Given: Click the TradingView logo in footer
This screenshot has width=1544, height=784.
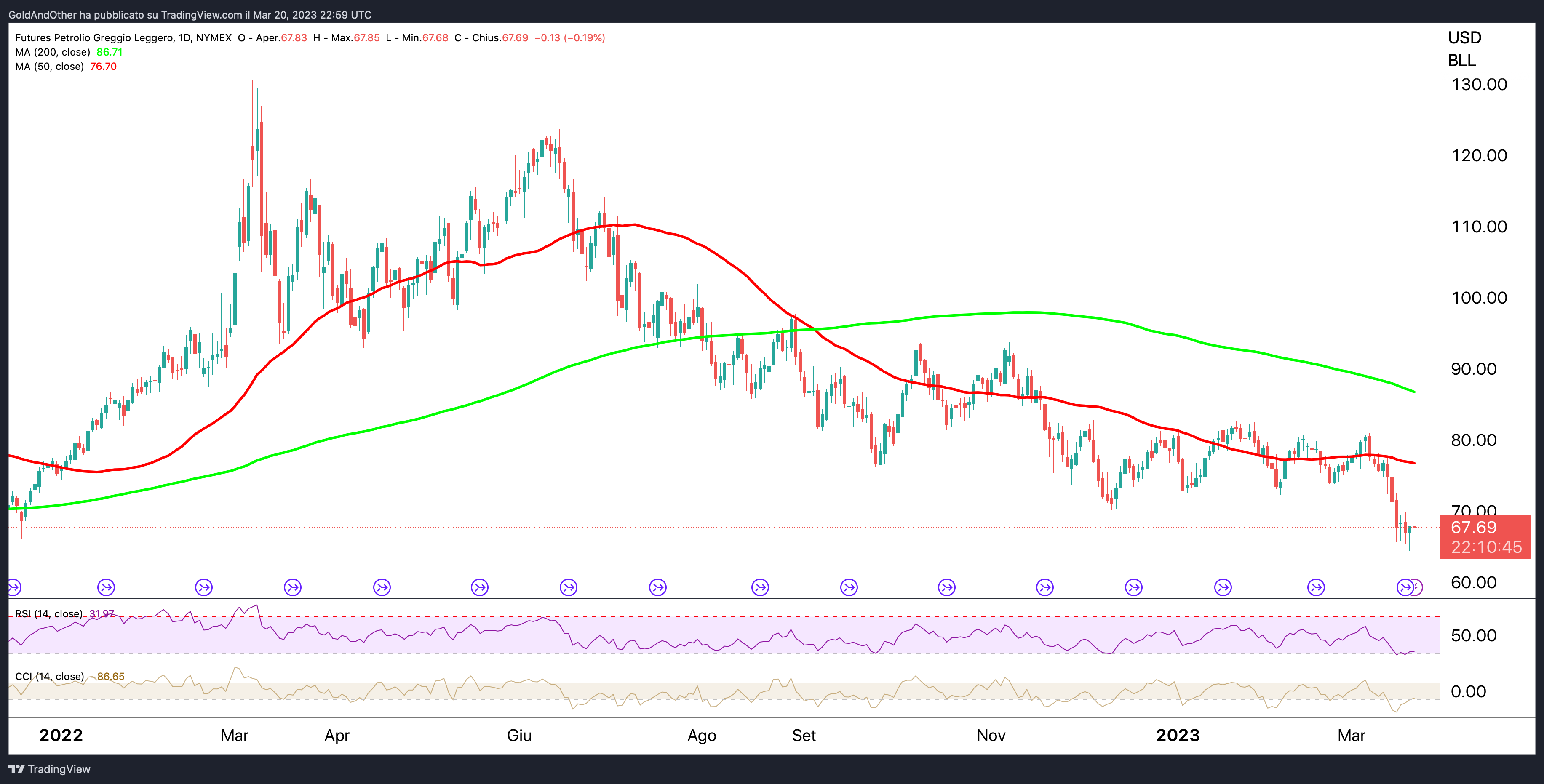Looking at the screenshot, I should click(x=49, y=769).
